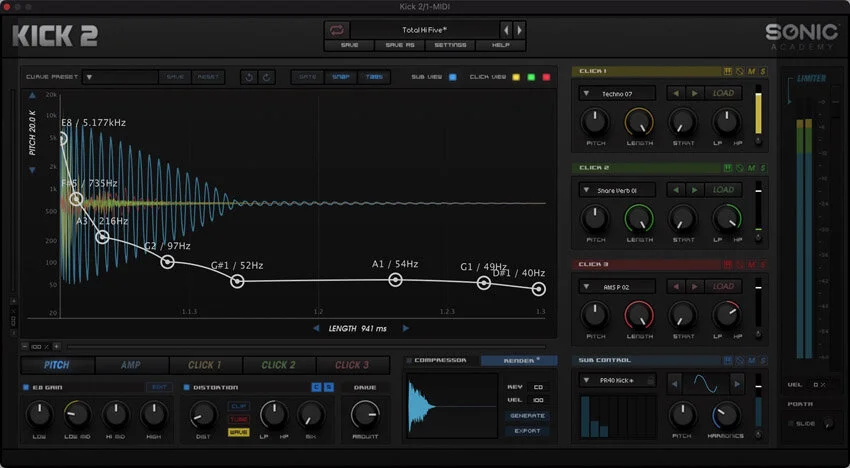Click the Click 1 keytrack piano icon

tap(728, 72)
